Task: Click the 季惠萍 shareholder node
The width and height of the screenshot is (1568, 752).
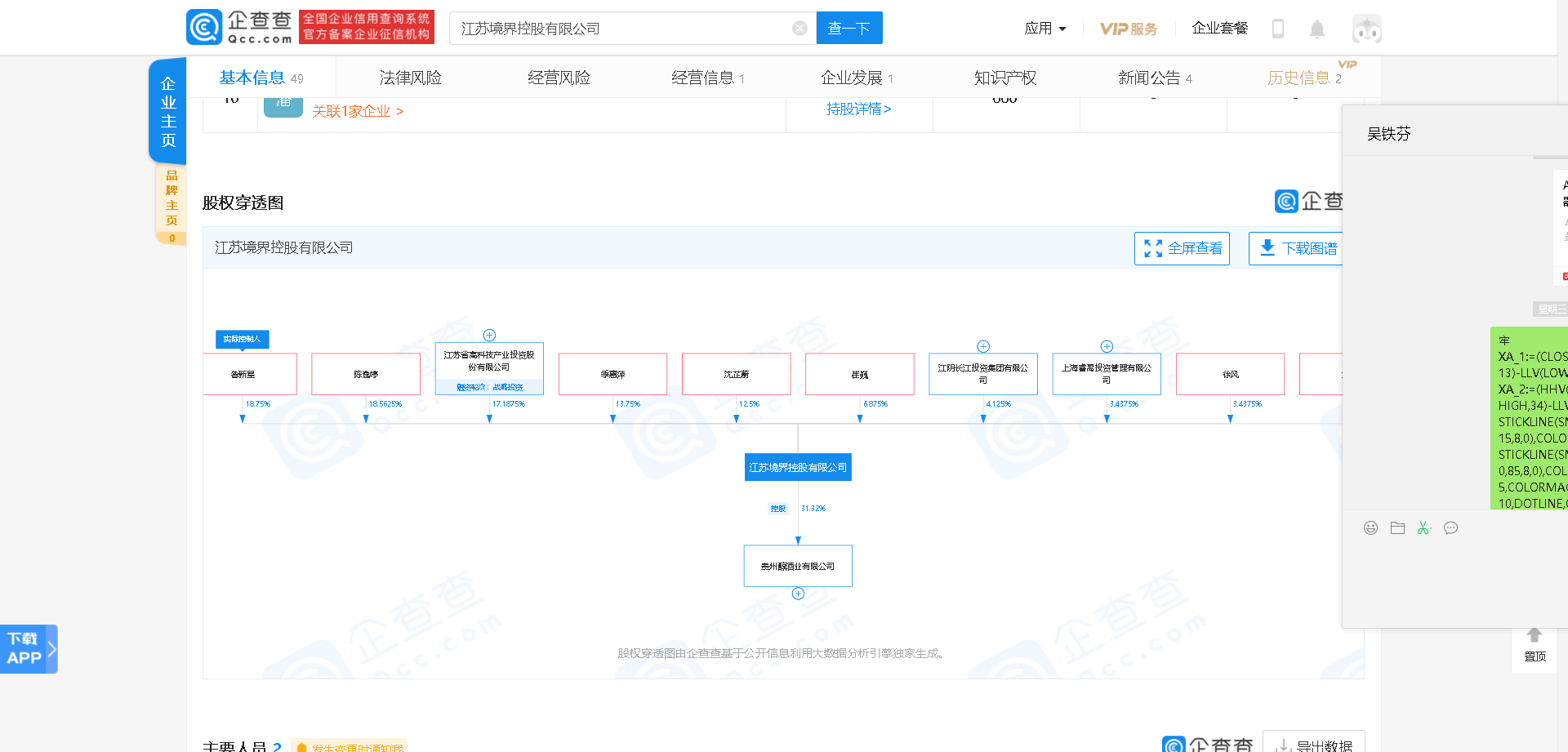Action: pos(612,374)
